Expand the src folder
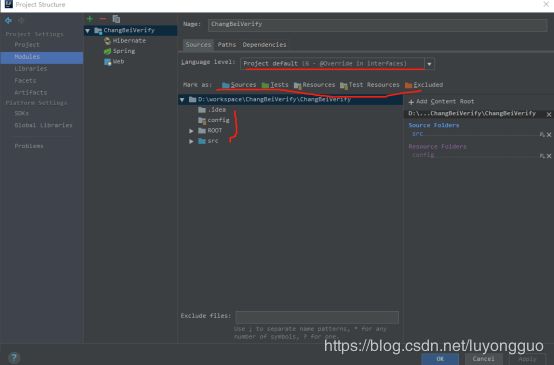554x365 pixels. tap(191, 141)
